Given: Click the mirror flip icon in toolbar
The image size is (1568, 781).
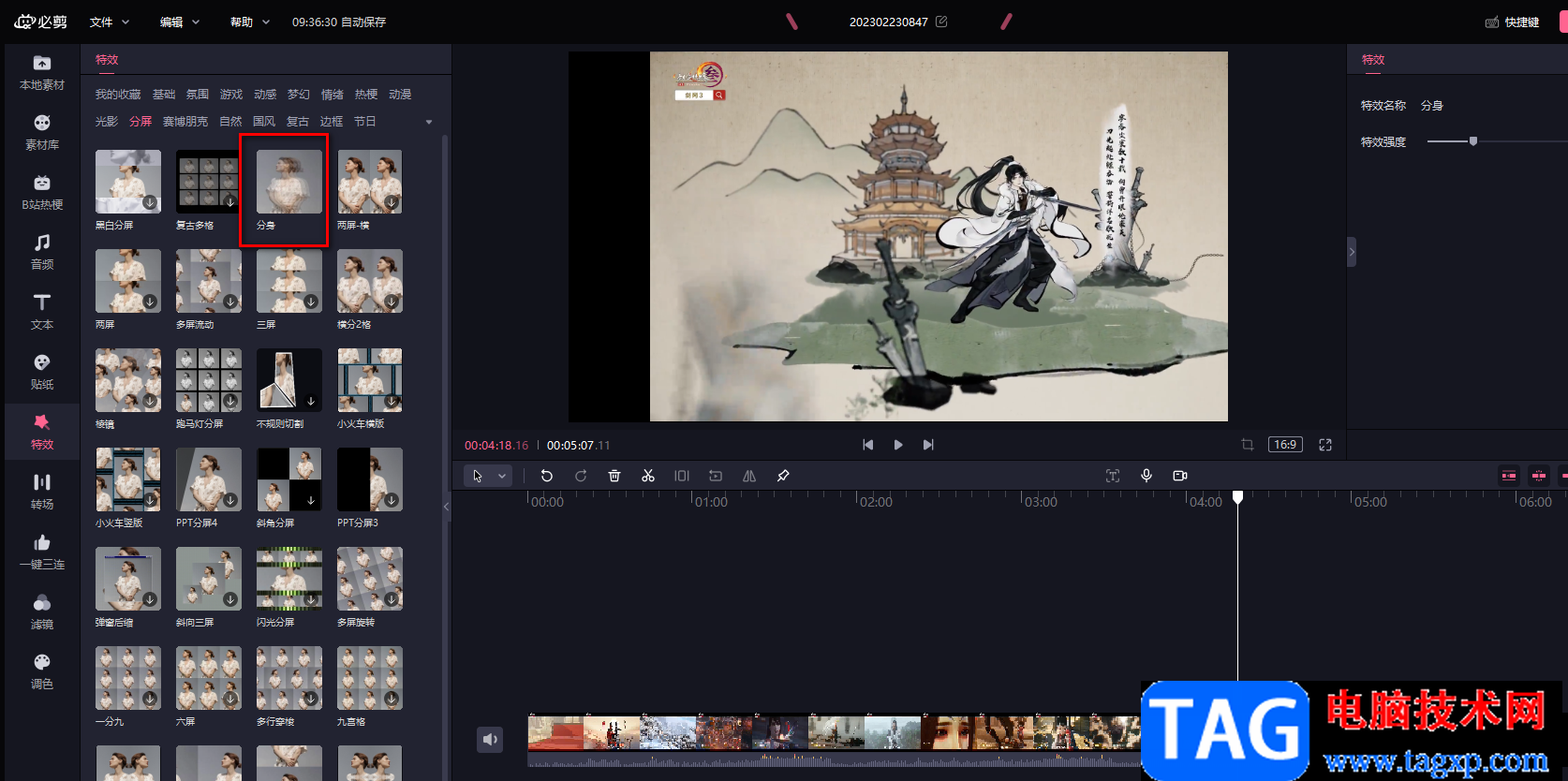Looking at the screenshot, I should [x=749, y=476].
